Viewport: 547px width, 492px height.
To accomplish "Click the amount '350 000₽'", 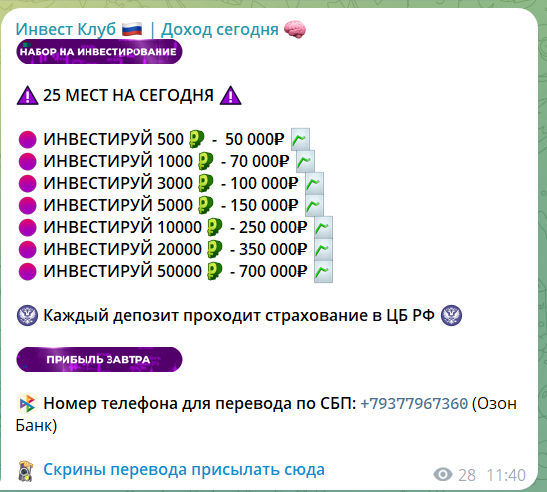I will (273, 249).
